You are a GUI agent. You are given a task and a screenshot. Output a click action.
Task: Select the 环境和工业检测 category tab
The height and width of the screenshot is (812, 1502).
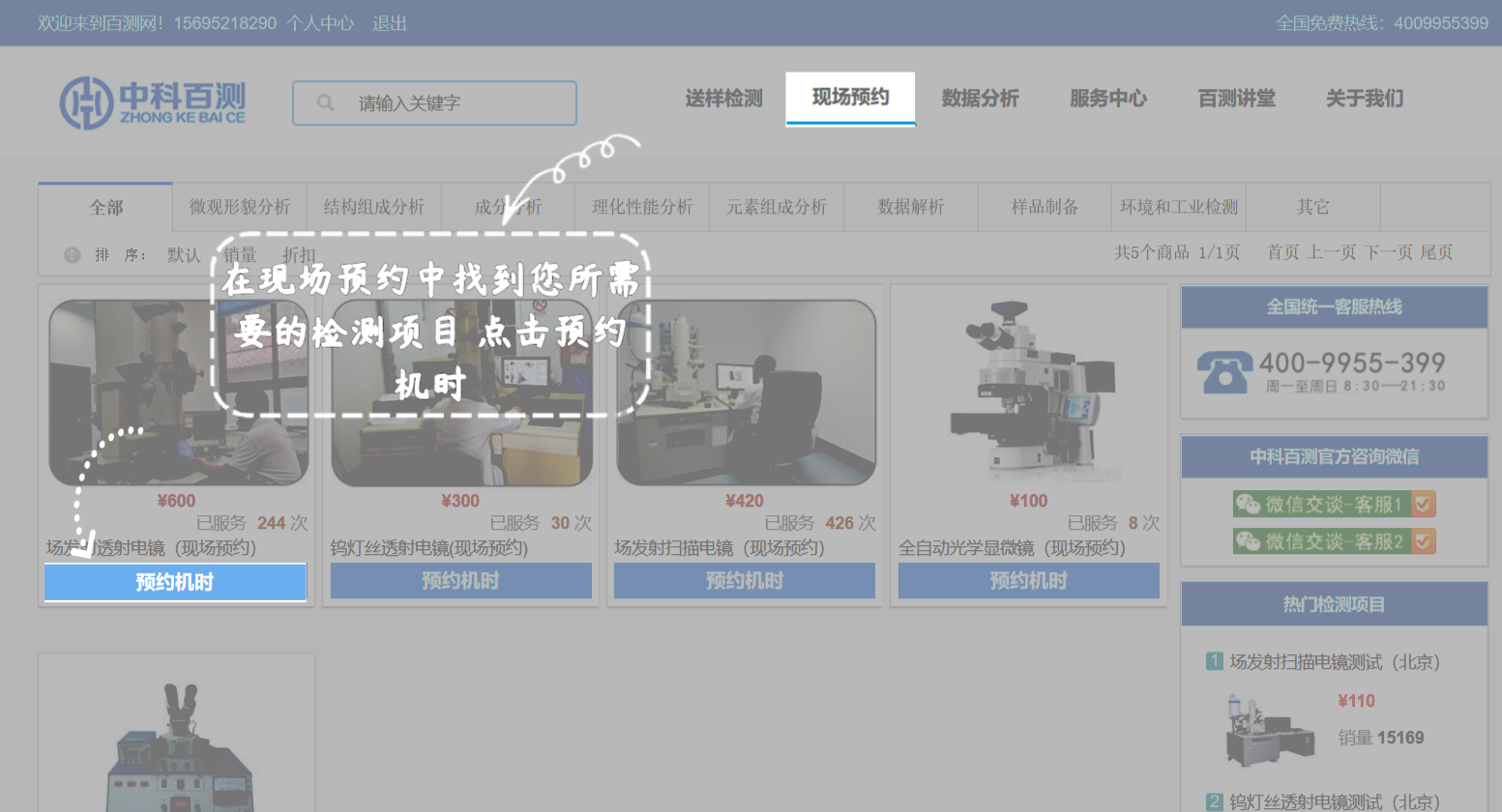[1178, 207]
